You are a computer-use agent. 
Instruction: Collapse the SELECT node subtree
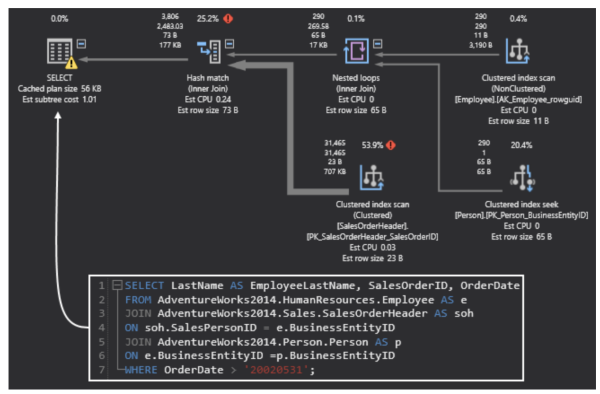click(x=81, y=44)
